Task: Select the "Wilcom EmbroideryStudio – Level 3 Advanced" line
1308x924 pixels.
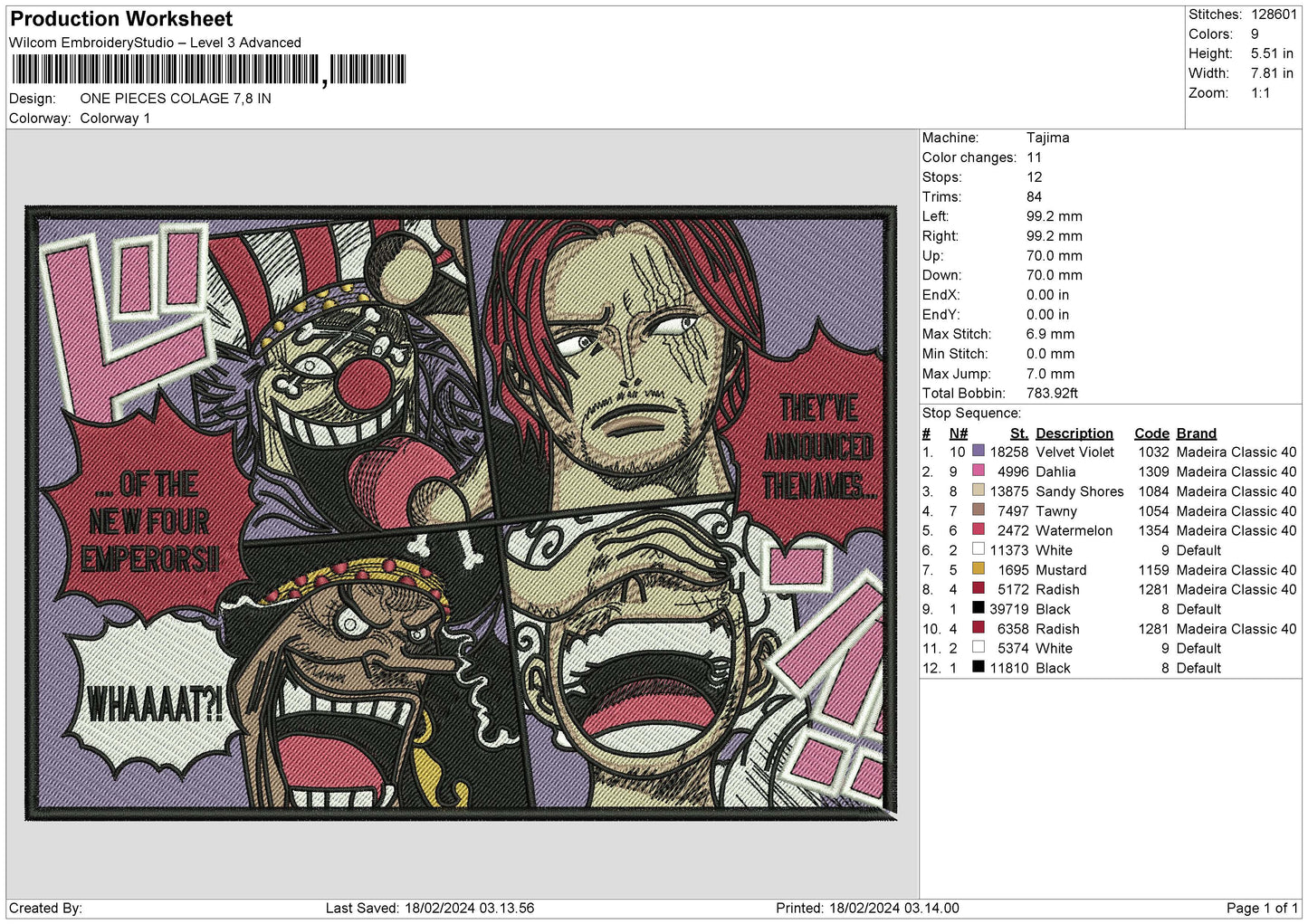Action: click(155, 43)
